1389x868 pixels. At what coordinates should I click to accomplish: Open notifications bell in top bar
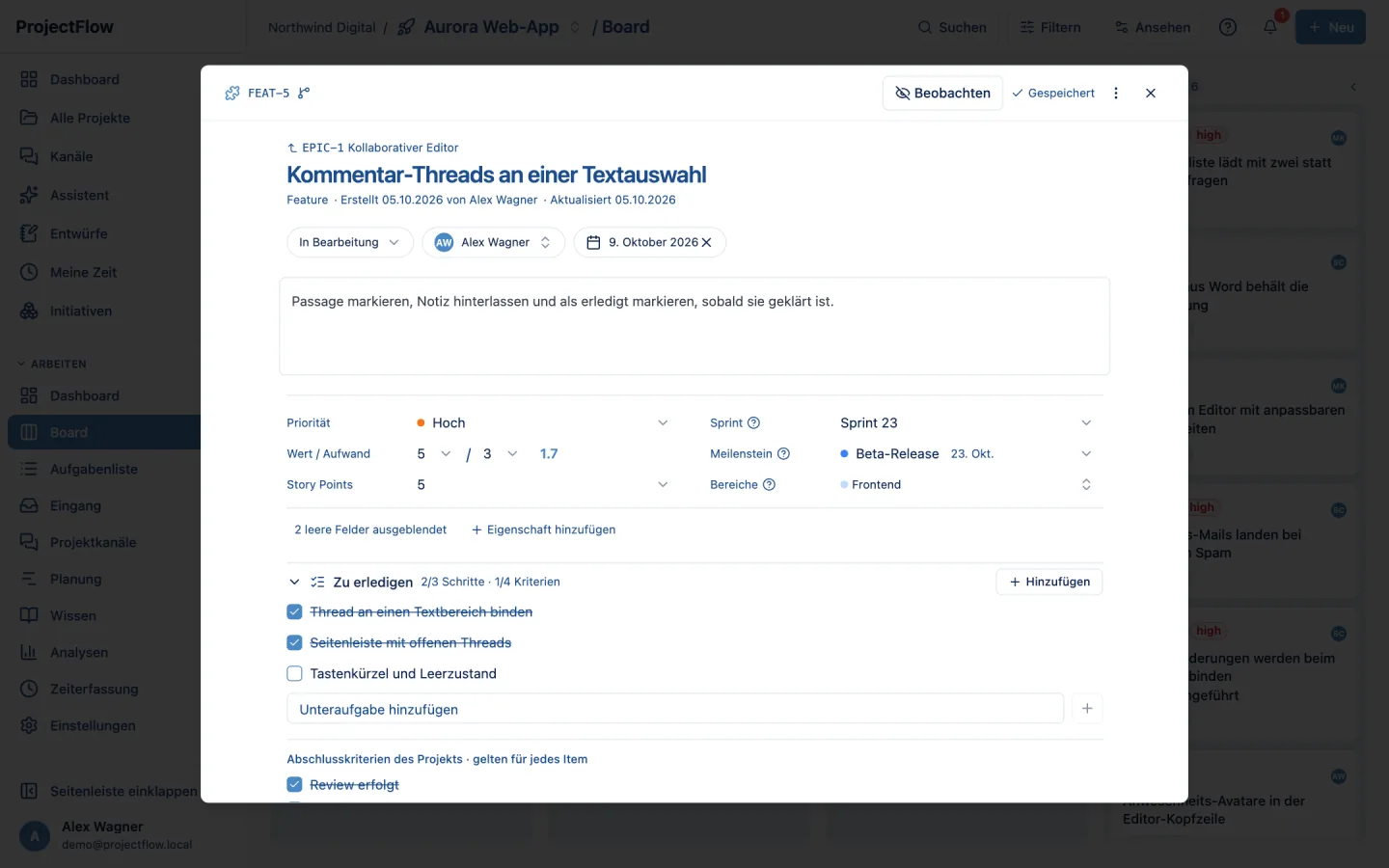point(1270,27)
